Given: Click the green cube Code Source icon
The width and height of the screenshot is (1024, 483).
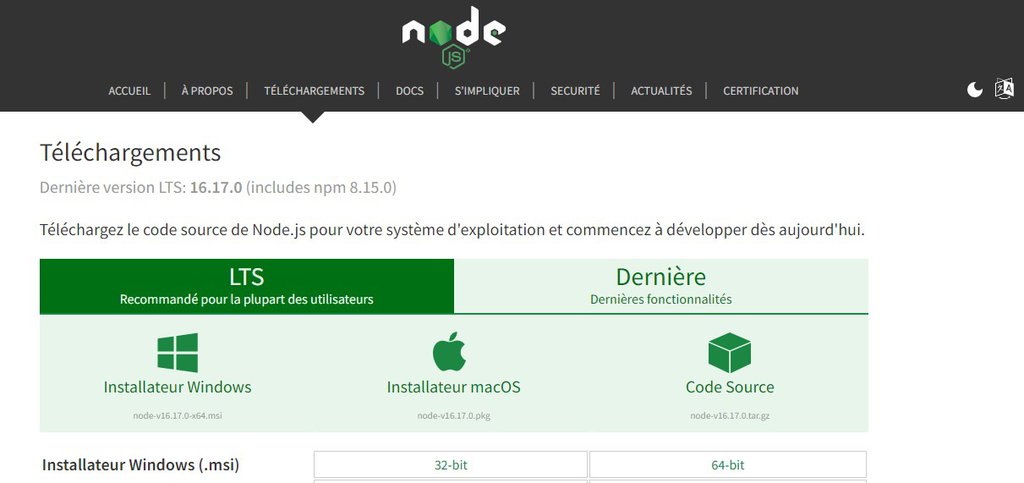Looking at the screenshot, I should 729,352.
